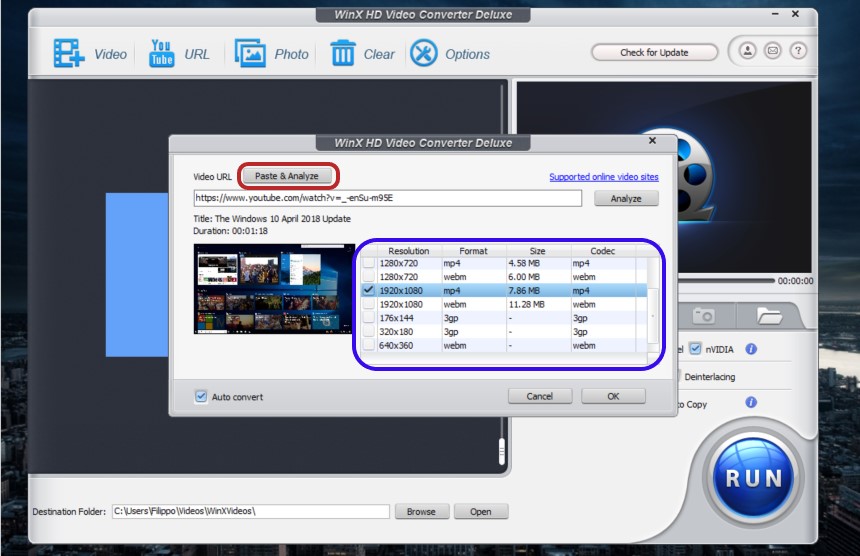This screenshot has height=556, width=860.
Task: Open the help question mark icon
Action: click(x=798, y=51)
